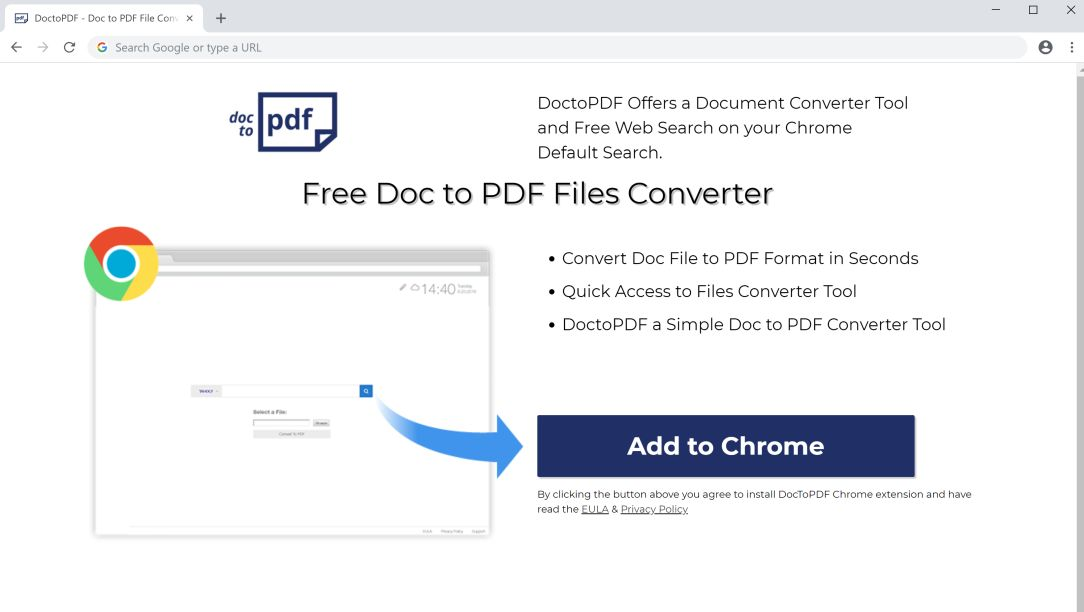
Task: Expand the Yahoo search provider dropdown in preview
Action: (206, 391)
